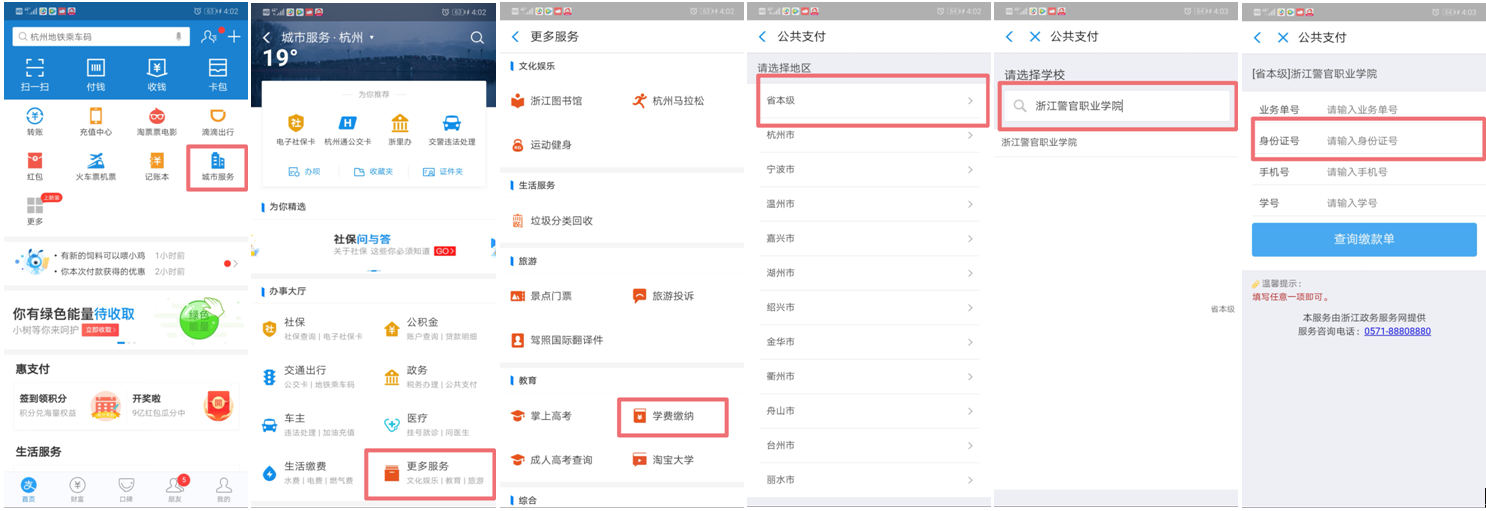Open 淘宝大学 entry
Image resolution: width=1486 pixels, height=511 pixels.
pyautogui.click(x=663, y=460)
